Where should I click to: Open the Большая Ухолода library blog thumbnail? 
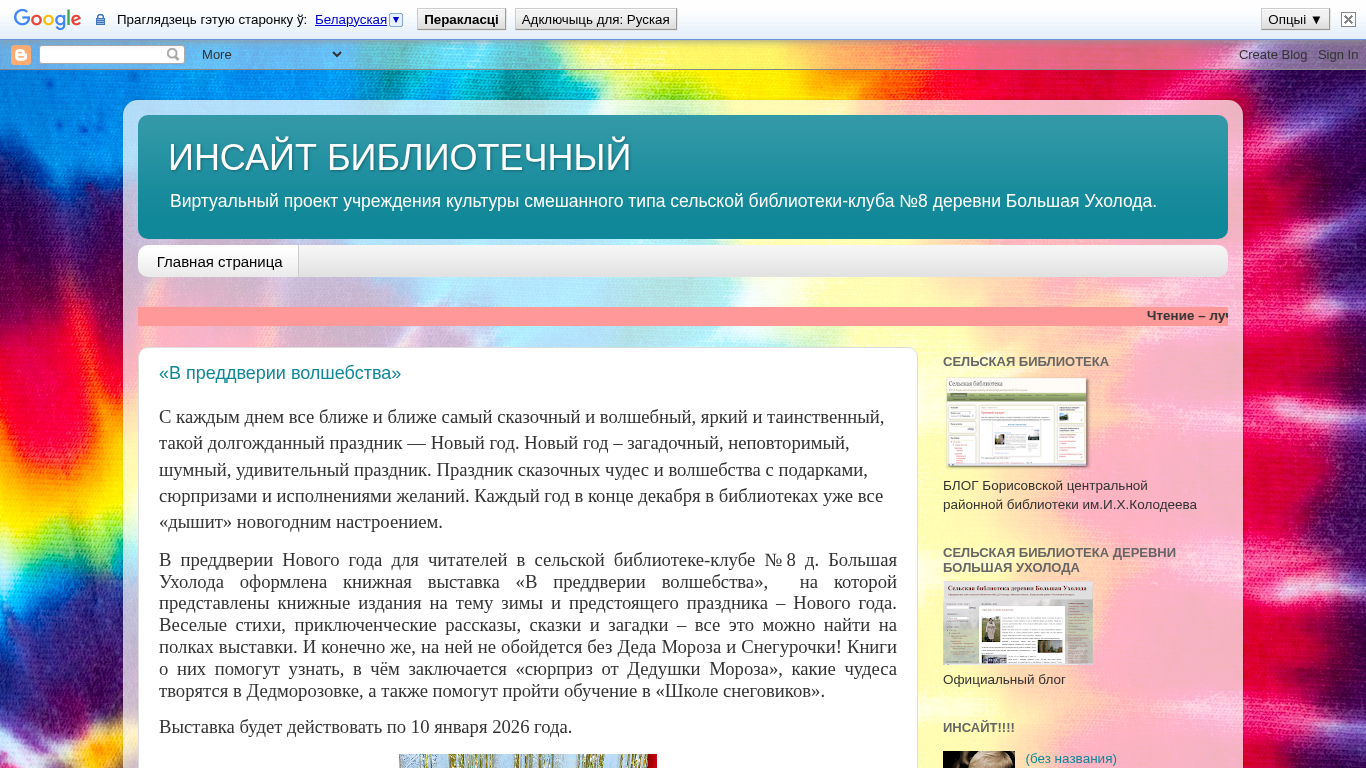point(1018,624)
